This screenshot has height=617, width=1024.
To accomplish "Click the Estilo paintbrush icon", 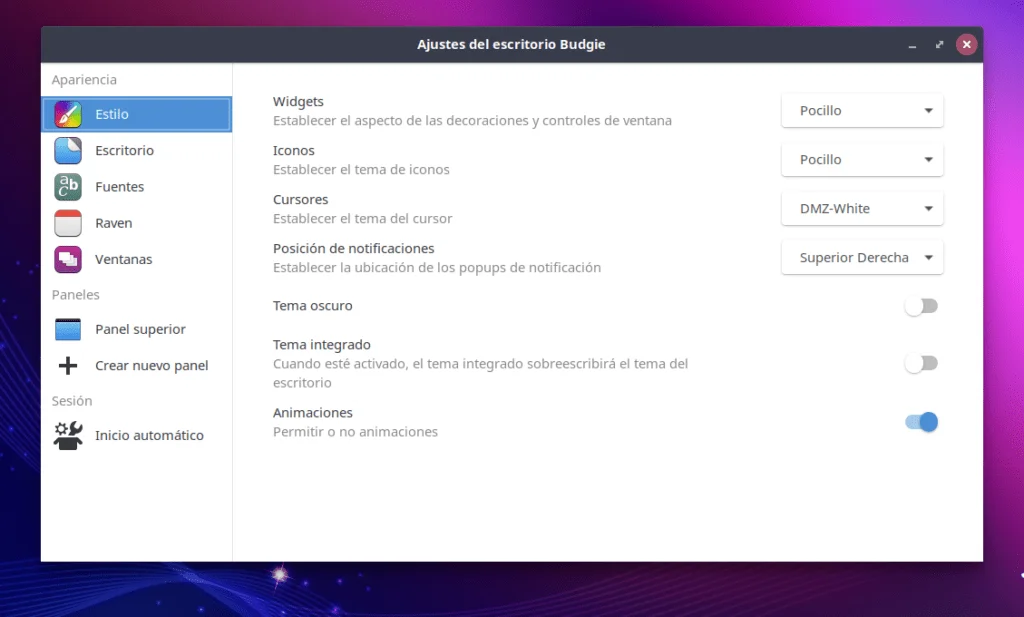I will pyautogui.click(x=68, y=114).
